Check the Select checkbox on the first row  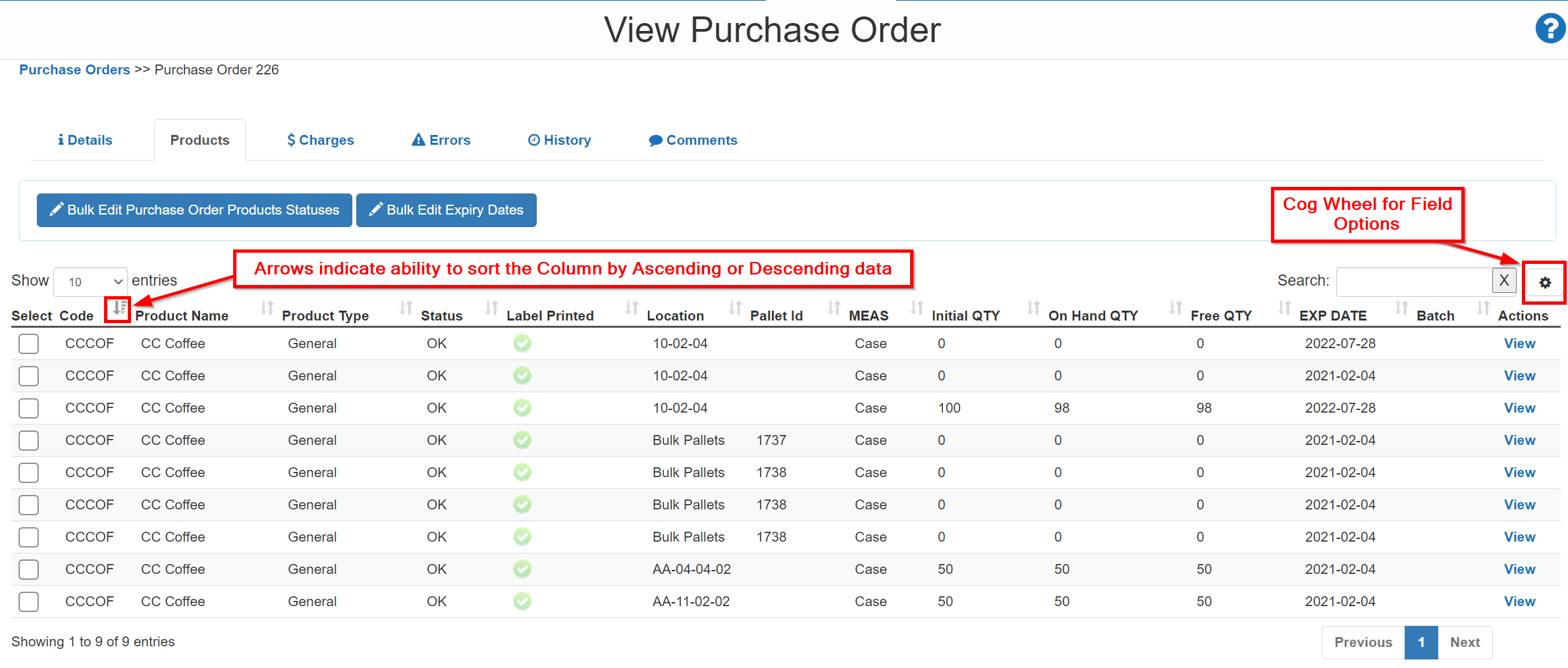coord(28,344)
